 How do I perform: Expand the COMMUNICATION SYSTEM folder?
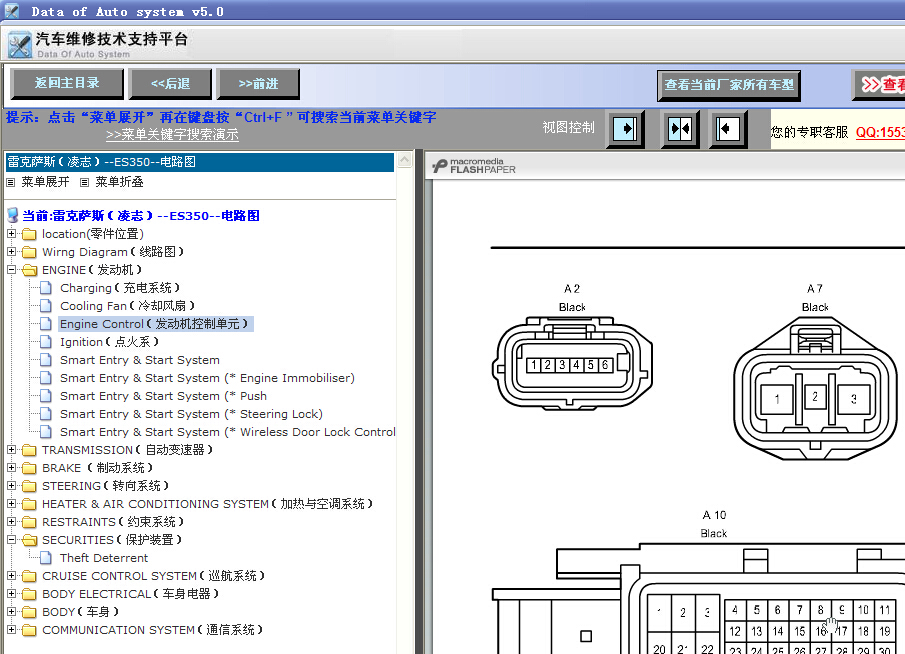[11, 629]
